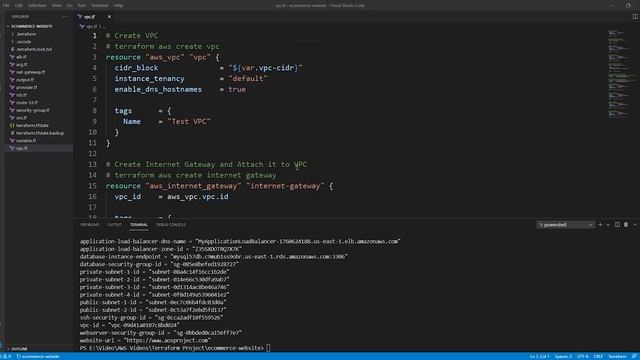Change end-of-line sequence CRLF

(598, 357)
